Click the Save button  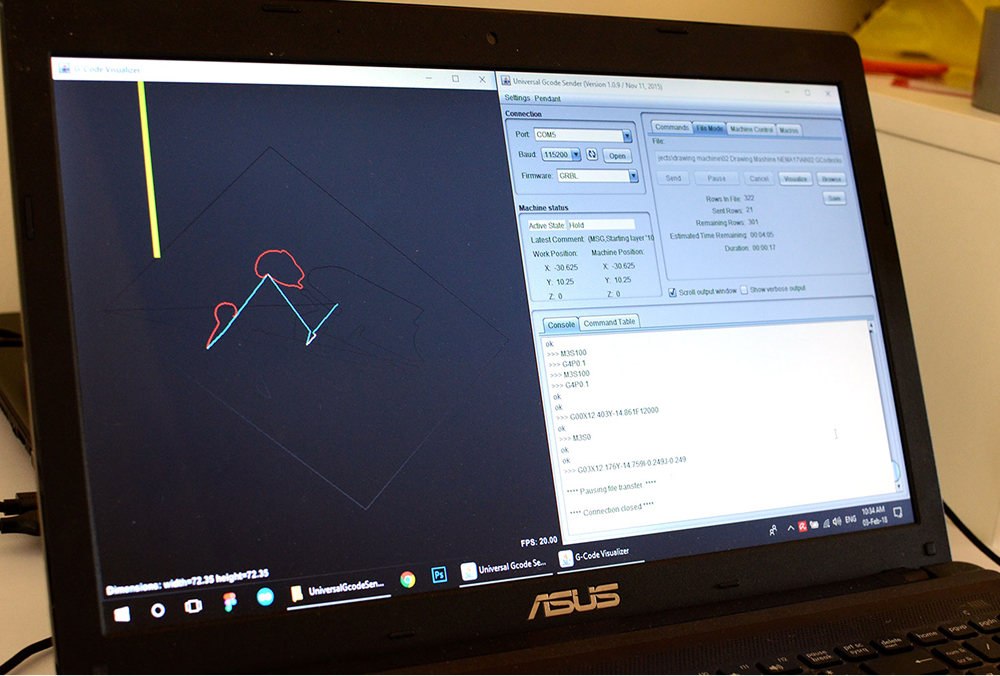coord(834,198)
